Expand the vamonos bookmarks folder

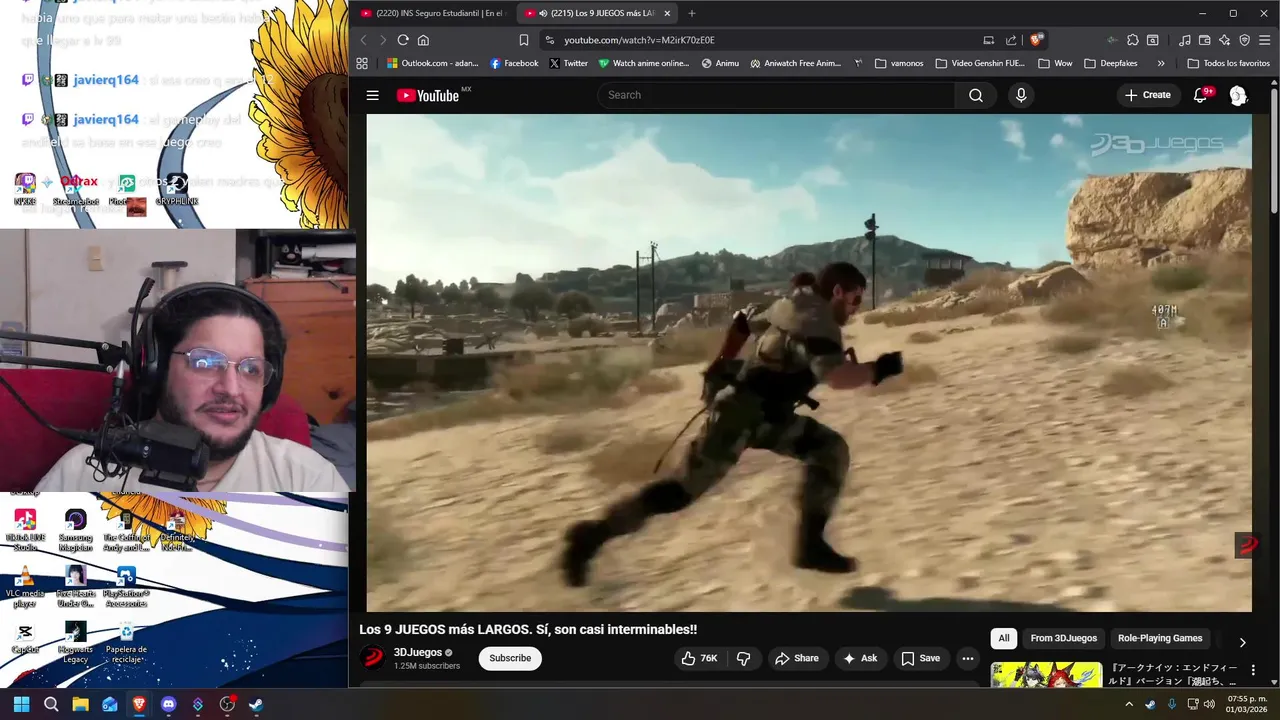899,63
